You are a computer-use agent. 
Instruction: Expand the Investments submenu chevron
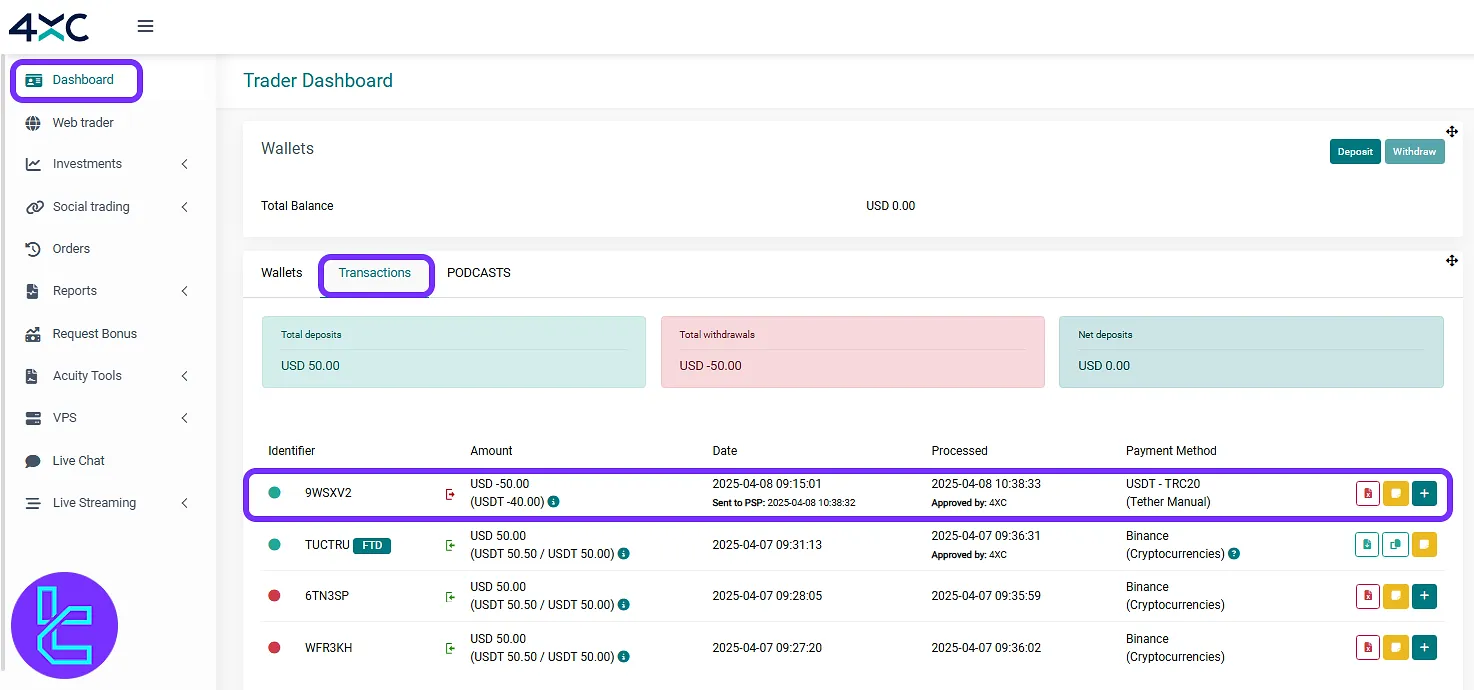coord(185,164)
